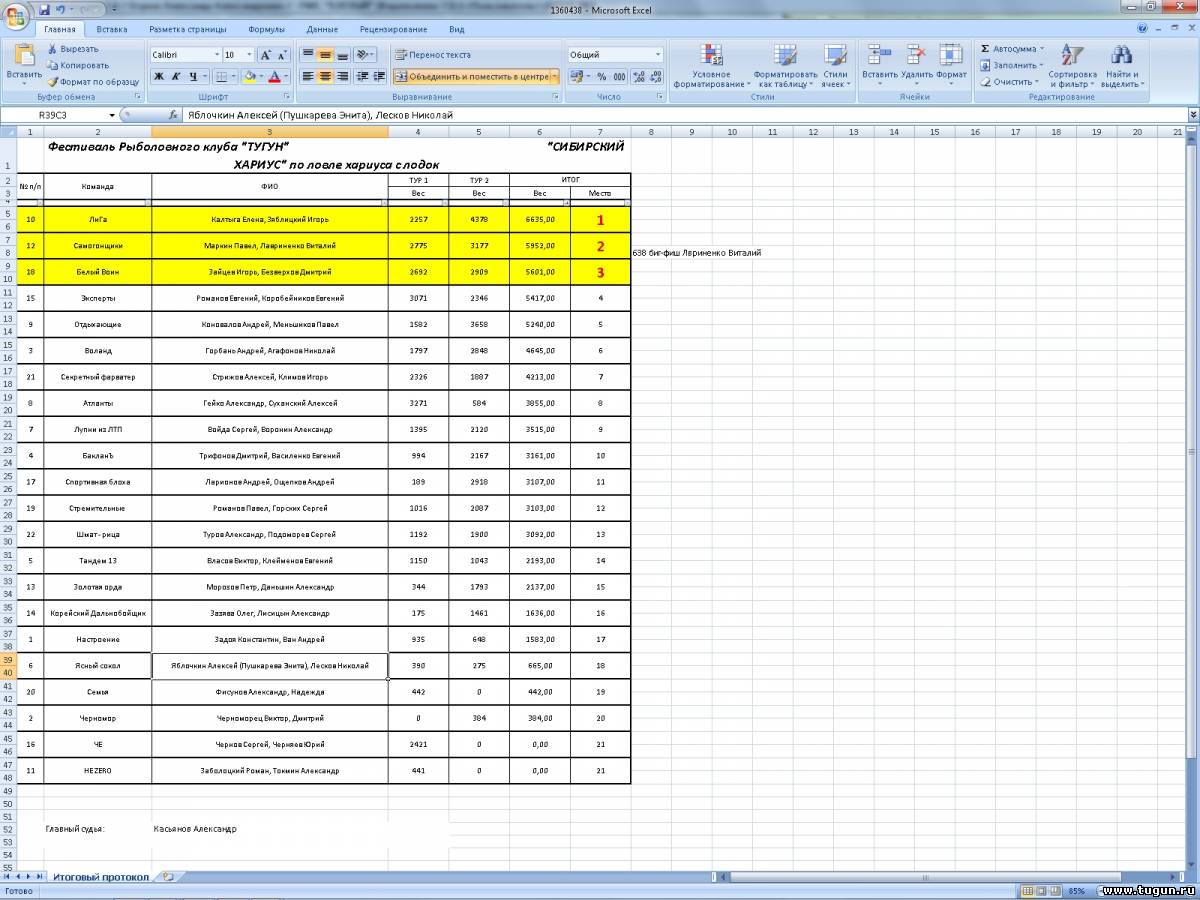Screen dimensions: 1200x900
Task: Open the round Office button menu
Action: (x=17, y=17)
